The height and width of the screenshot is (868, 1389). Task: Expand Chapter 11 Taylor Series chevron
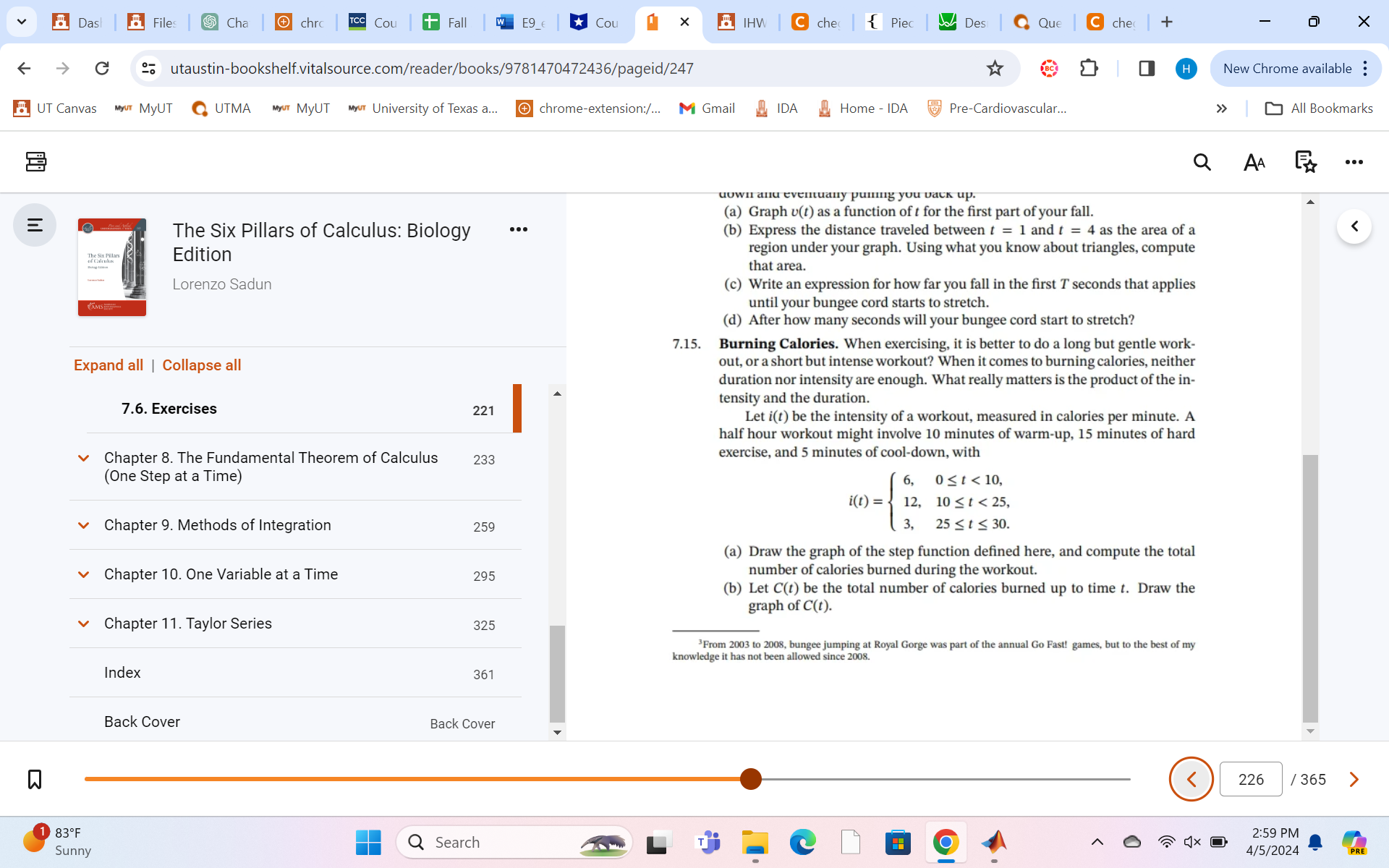click(x=84, y=624)
